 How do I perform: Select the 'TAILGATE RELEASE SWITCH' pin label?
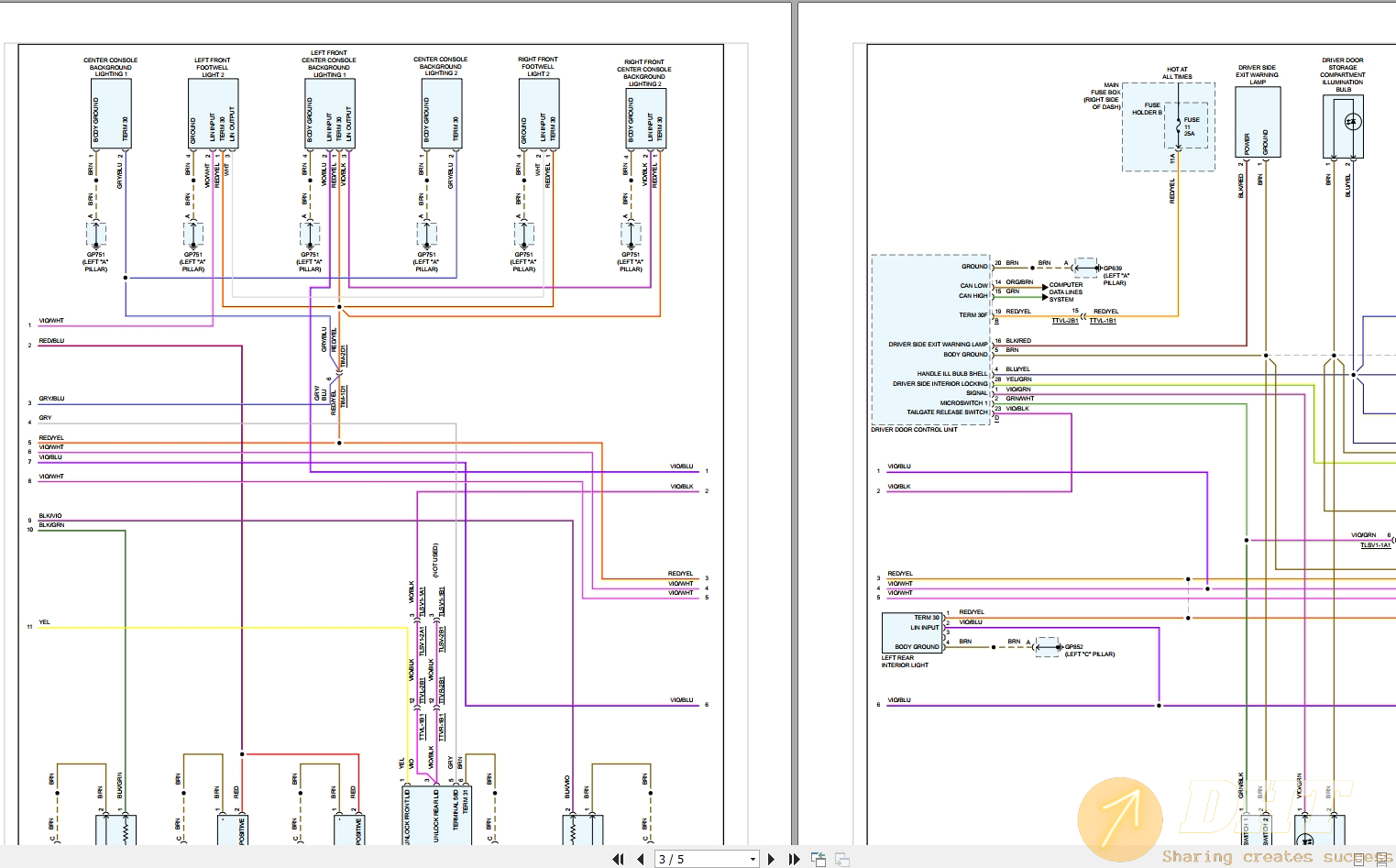point(947,412)
